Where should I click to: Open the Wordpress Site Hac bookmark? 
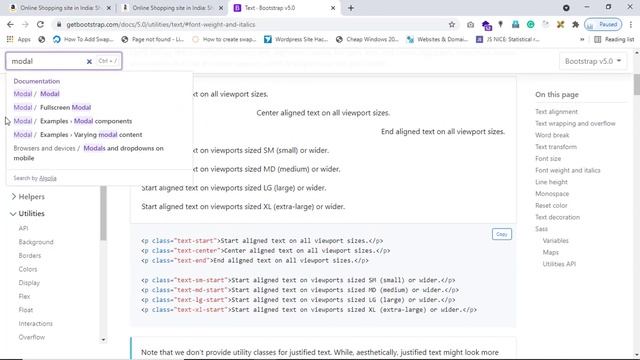[296, 39]
